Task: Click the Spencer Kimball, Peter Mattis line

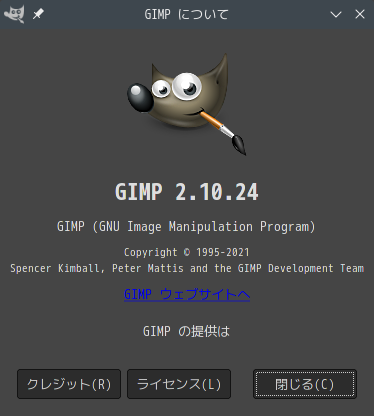Action: click(187, 268)
